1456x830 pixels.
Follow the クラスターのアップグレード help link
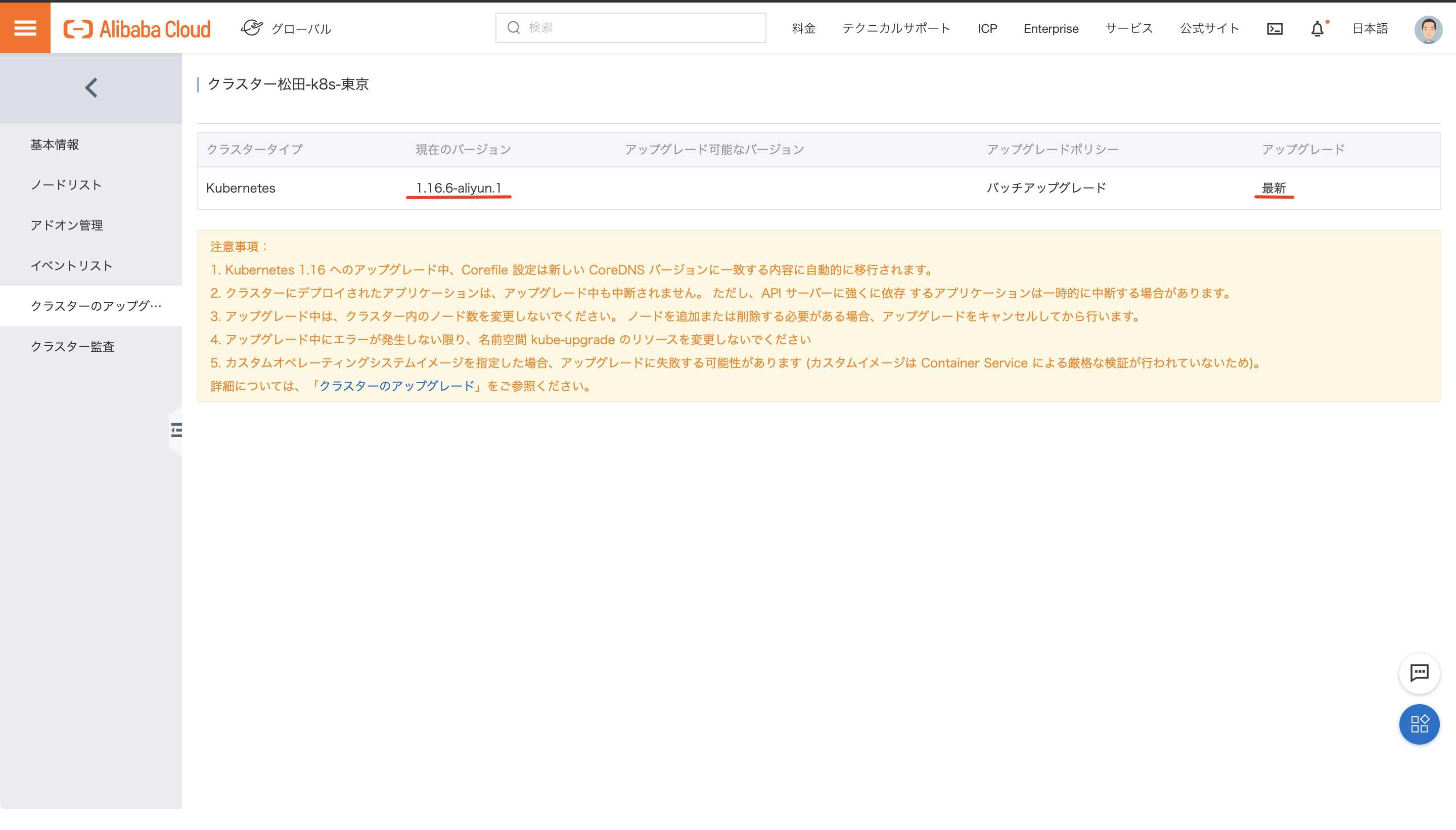tap(396, 386)
